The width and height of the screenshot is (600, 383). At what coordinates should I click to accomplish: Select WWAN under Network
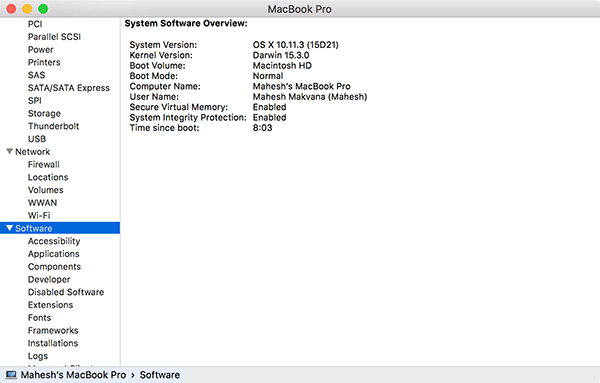pyautogui.click(x=42, y=203)
